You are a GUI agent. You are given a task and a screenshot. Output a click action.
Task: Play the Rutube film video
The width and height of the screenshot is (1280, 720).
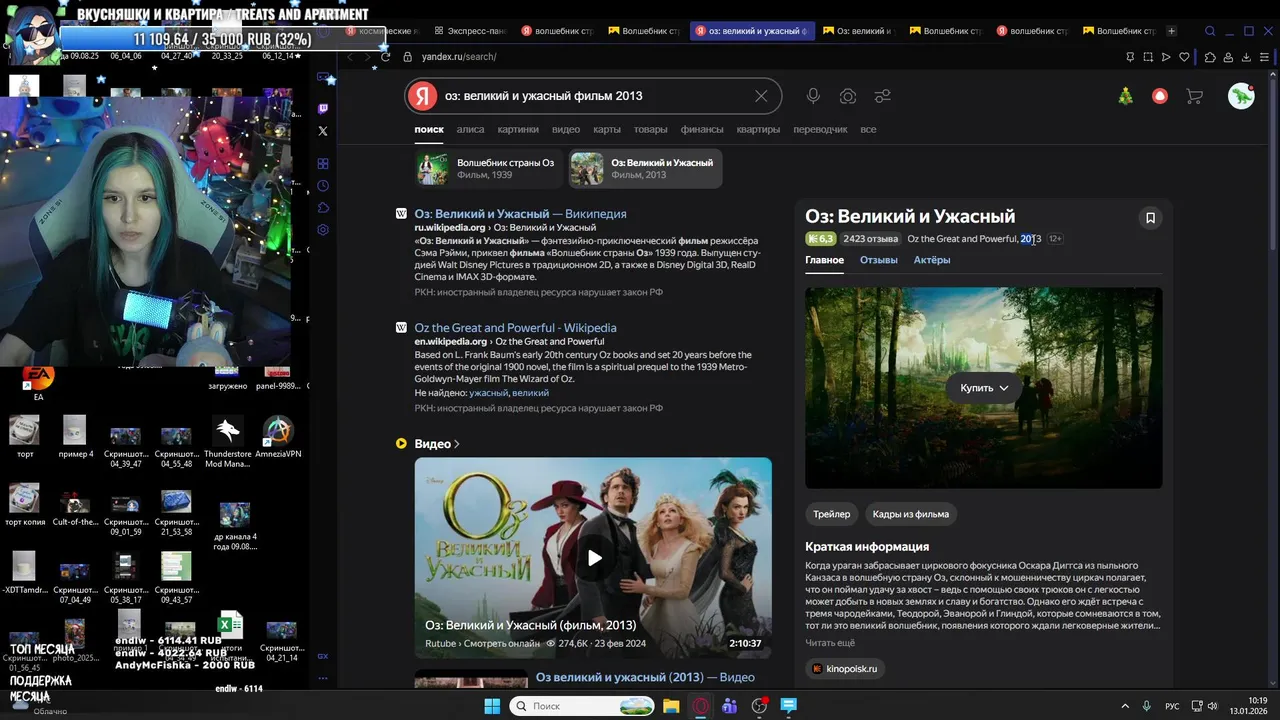coord(594,558)
